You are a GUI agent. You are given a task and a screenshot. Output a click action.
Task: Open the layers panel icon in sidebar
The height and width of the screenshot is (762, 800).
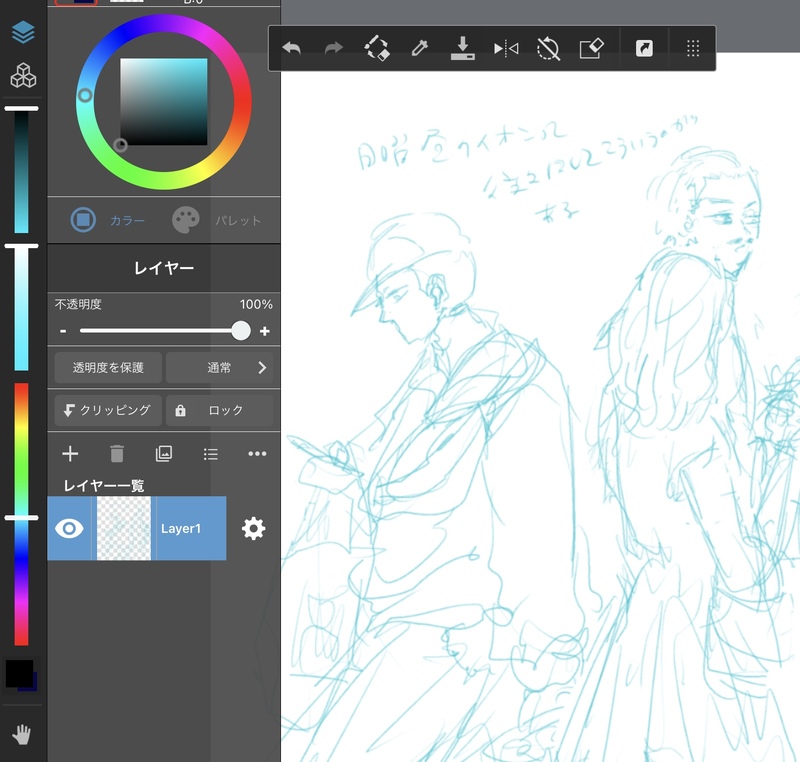click(x=23, y=33)
